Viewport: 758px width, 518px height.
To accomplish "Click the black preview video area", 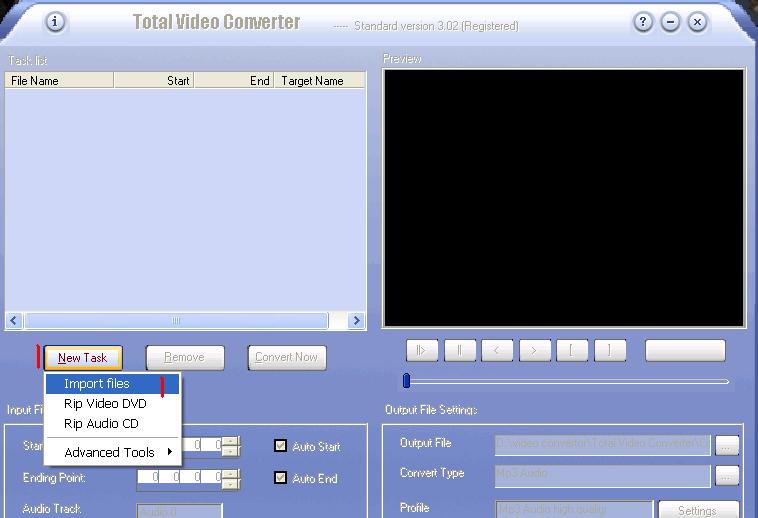I will 563,198.
